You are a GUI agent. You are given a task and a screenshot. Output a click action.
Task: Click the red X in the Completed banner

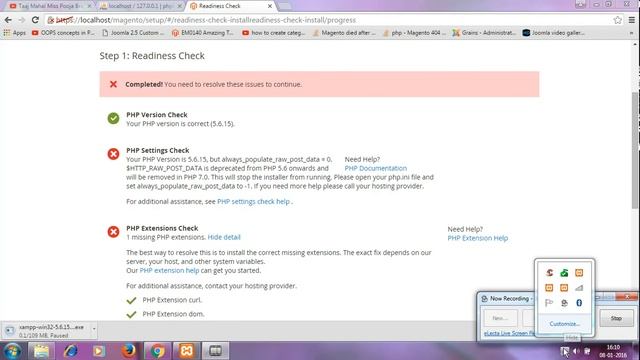click(113, 84)
